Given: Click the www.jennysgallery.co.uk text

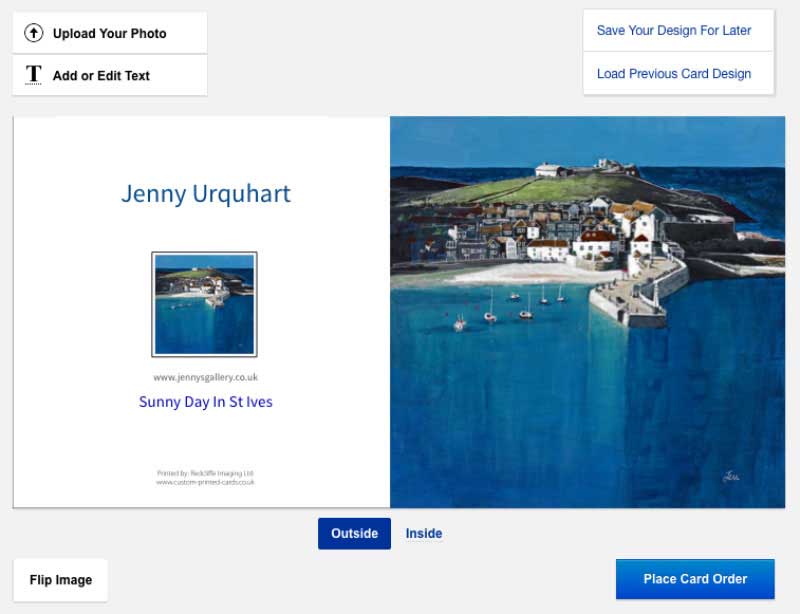Looking at the screenshot, I should [205, 377].
